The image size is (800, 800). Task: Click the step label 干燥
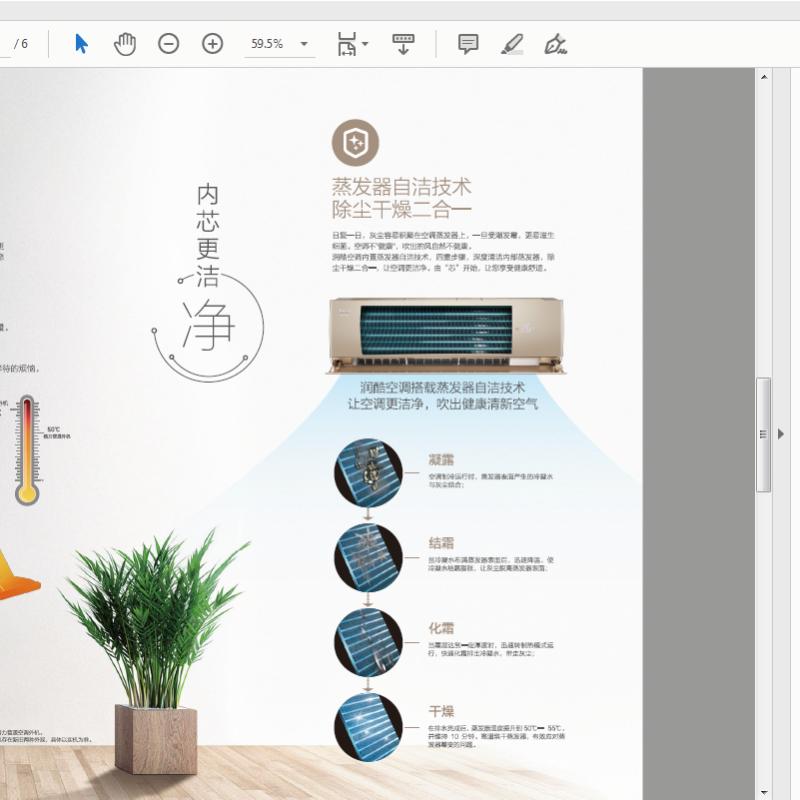point(441,711)
